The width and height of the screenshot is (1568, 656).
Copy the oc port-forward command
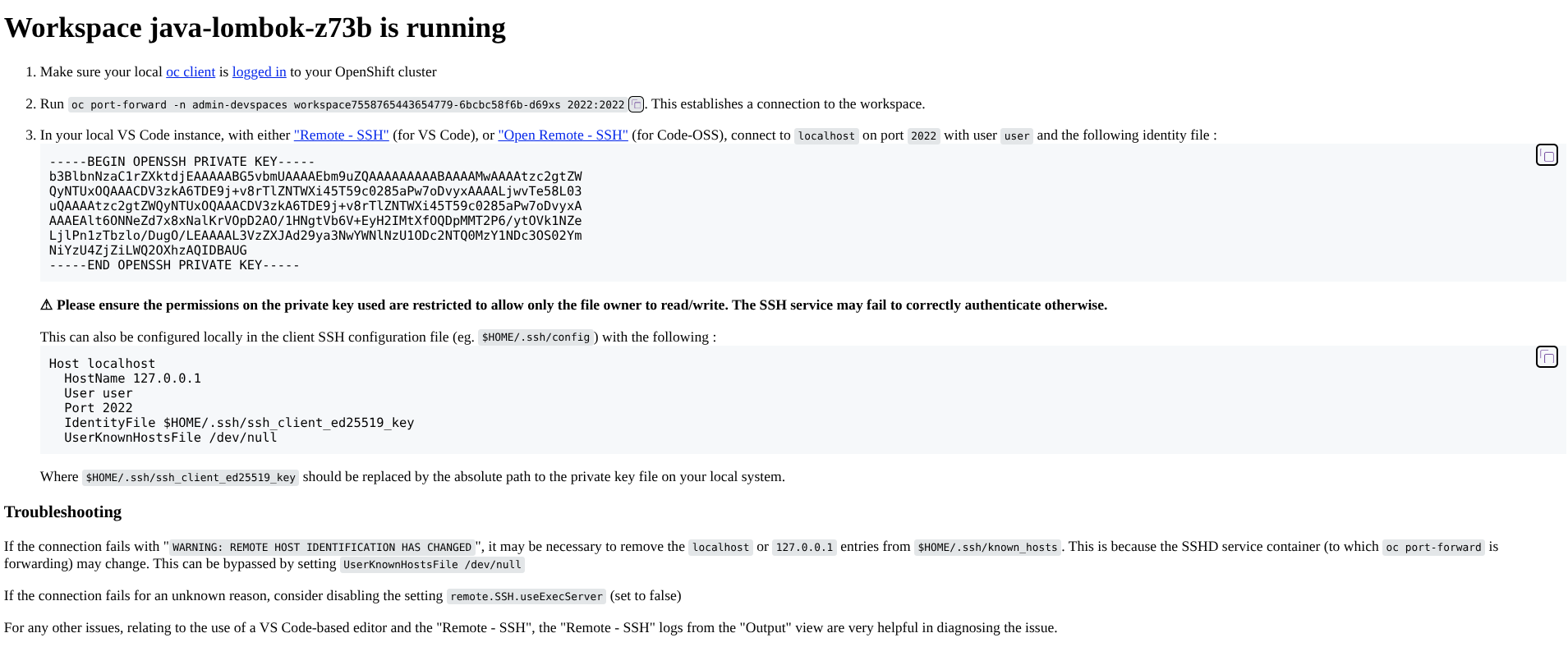pos(636,104)
